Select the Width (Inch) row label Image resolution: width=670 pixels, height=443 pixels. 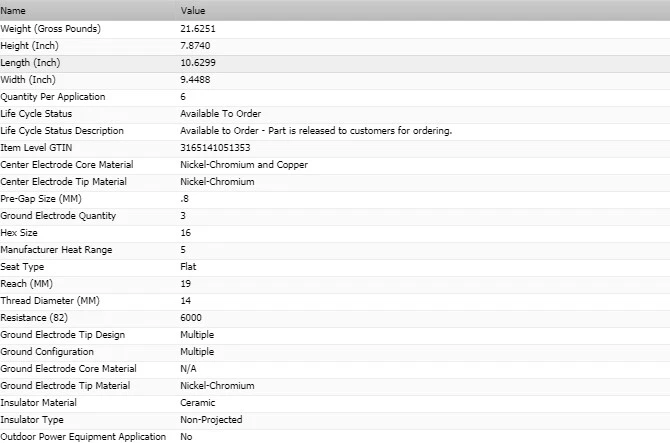[28, 80]
